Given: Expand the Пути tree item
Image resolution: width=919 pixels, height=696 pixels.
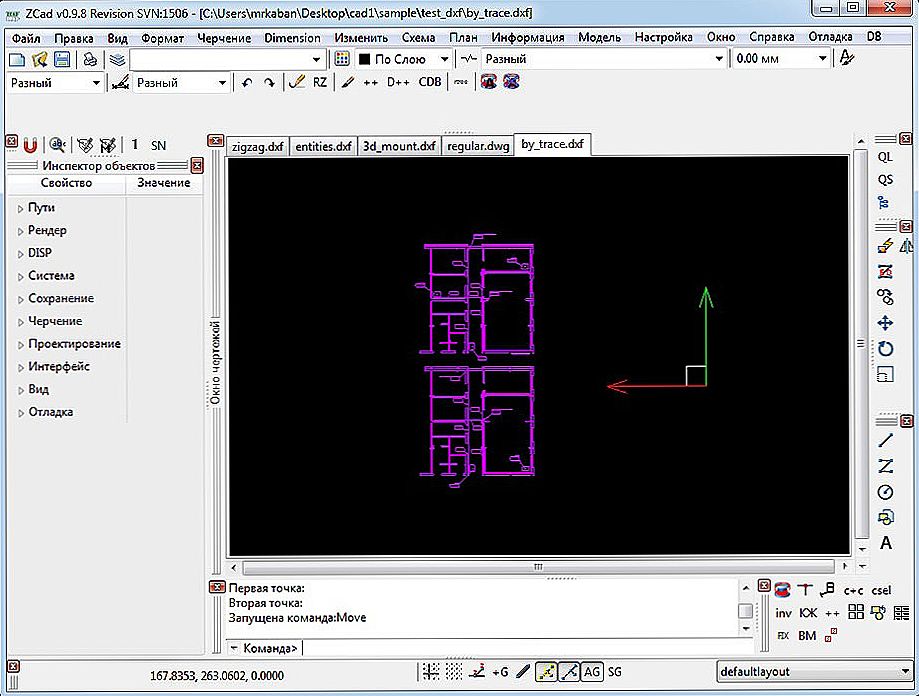Looking at the screenshot, I should tap(20, 209).
